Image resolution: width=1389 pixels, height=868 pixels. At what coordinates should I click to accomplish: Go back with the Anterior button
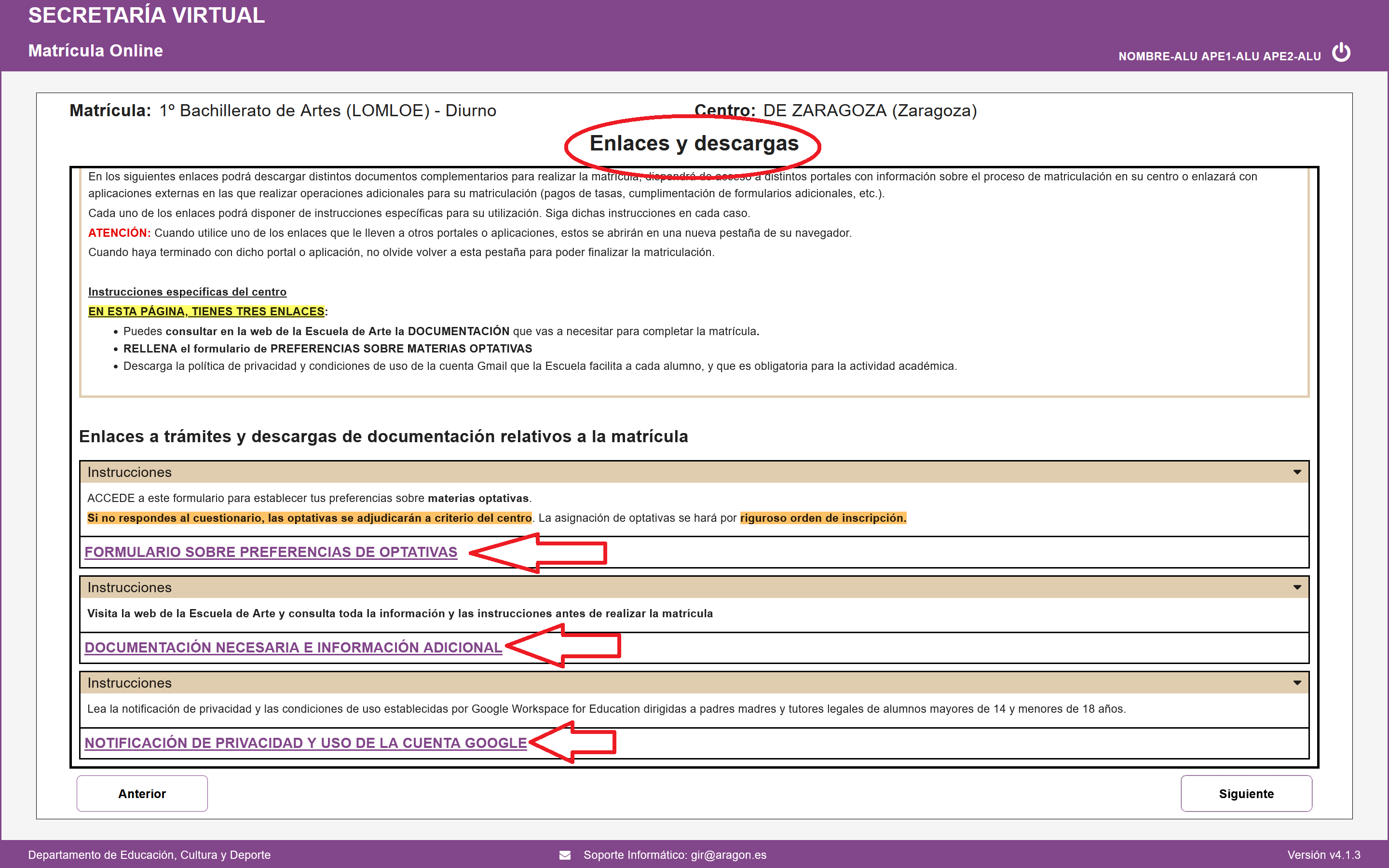pyautogui.click(x=142, y=793)
